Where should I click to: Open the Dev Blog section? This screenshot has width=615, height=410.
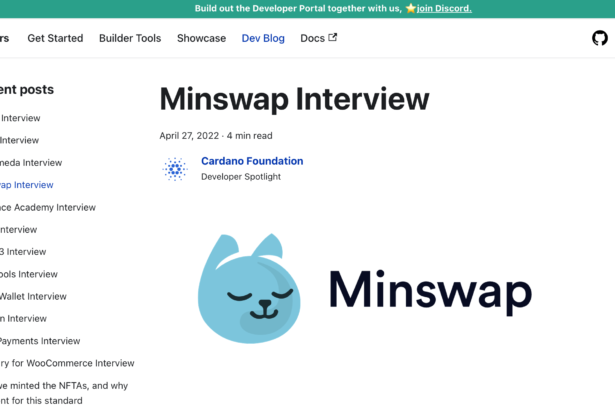[x=263, y=38]
